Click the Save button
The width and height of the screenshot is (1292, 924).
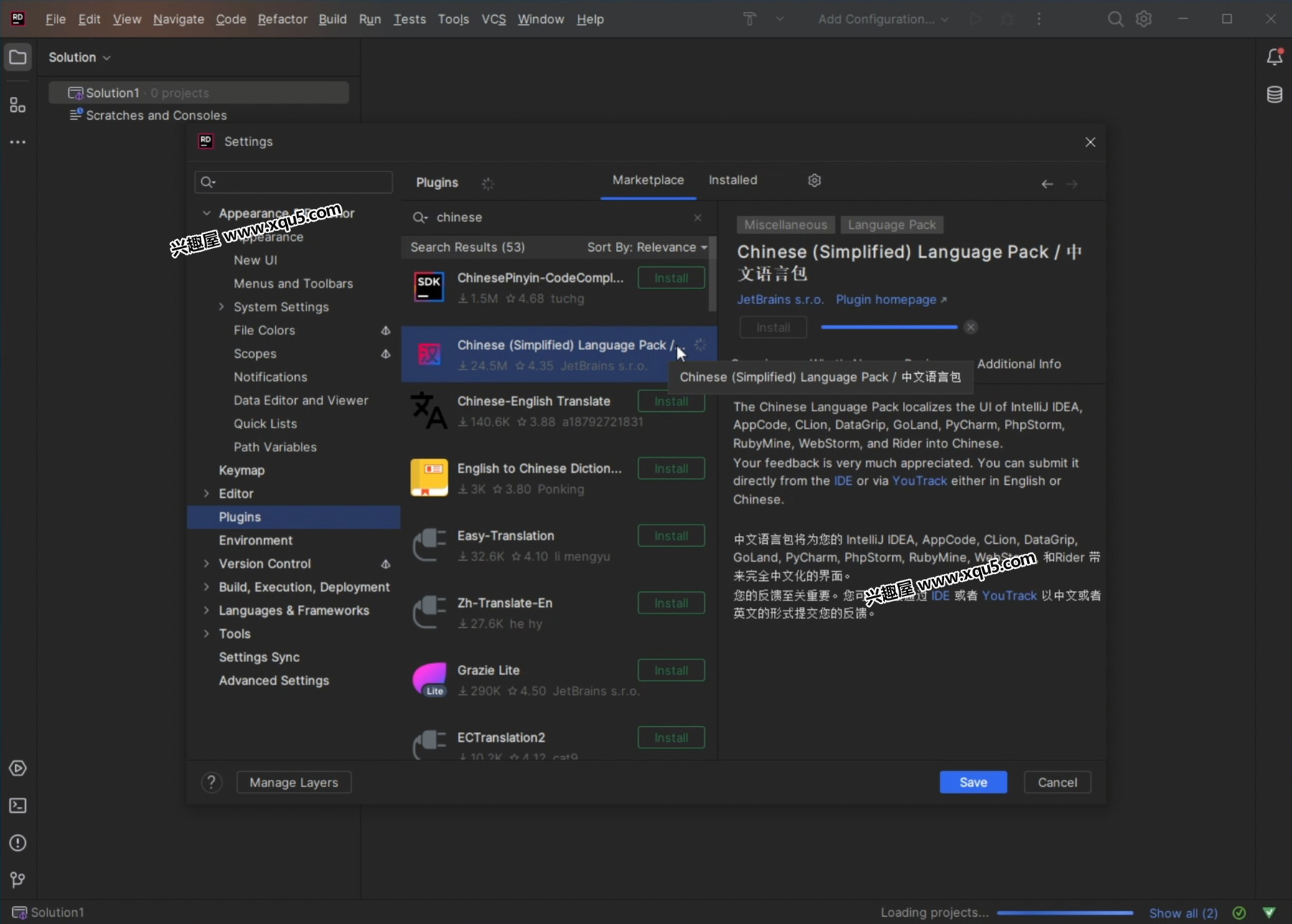(973, 783)
